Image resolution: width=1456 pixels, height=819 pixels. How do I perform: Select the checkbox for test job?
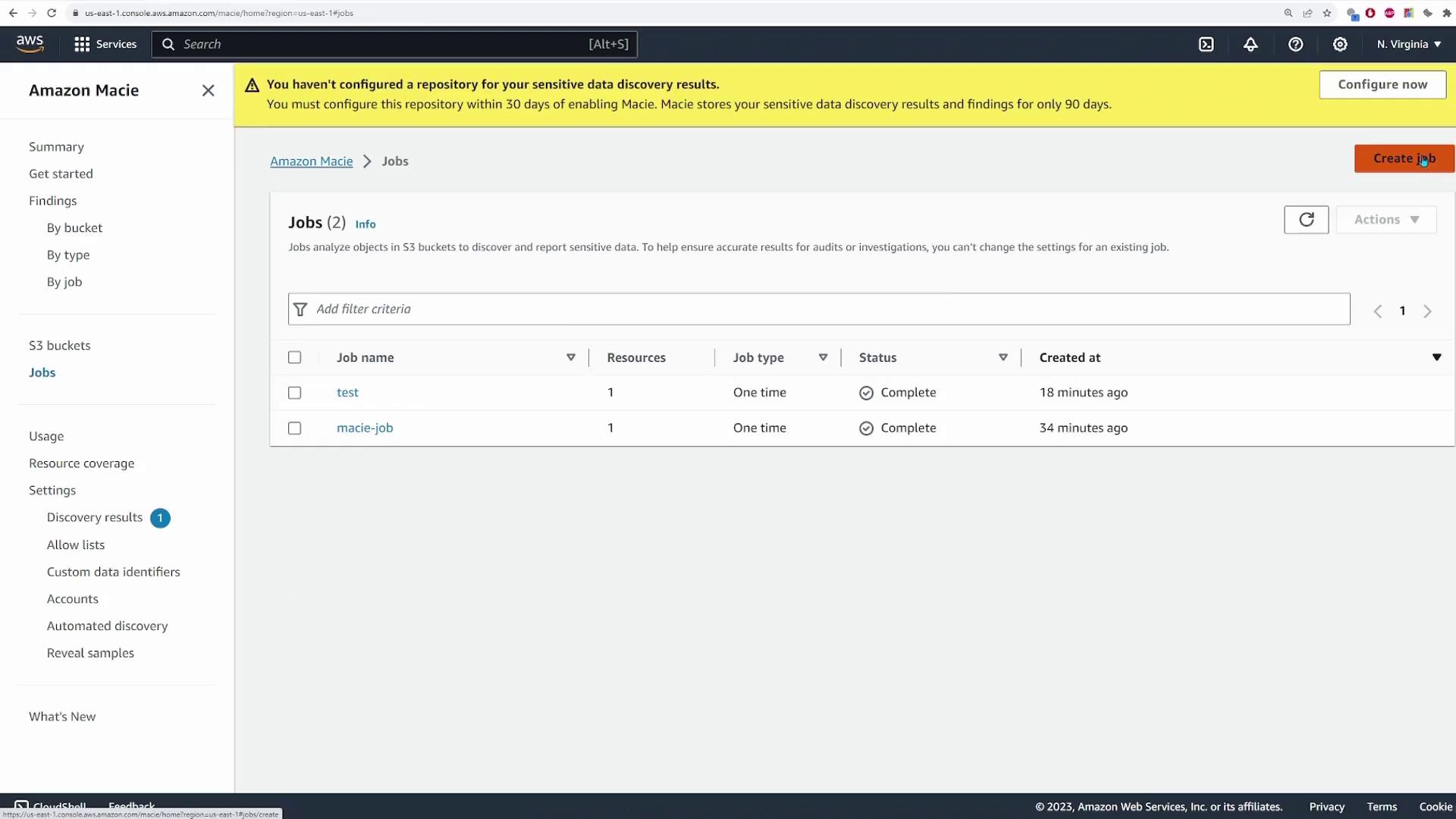295,393
